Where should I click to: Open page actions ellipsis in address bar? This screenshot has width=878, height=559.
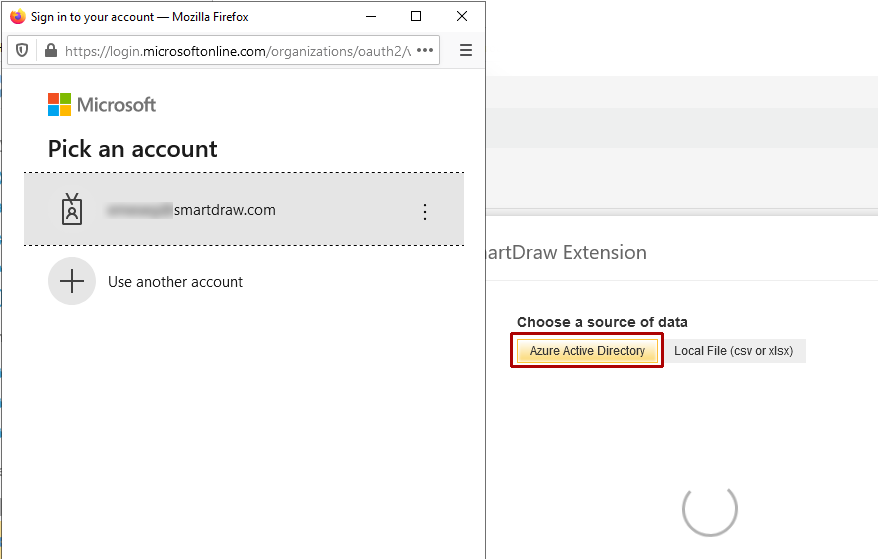tap(425, 50)
